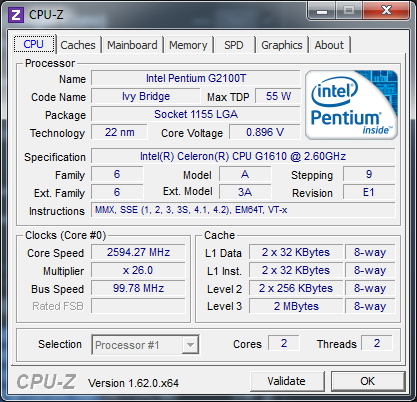Click the L1 Data size '2 x 32 KBytes'
Screen dimensions: 417x402
296,252
